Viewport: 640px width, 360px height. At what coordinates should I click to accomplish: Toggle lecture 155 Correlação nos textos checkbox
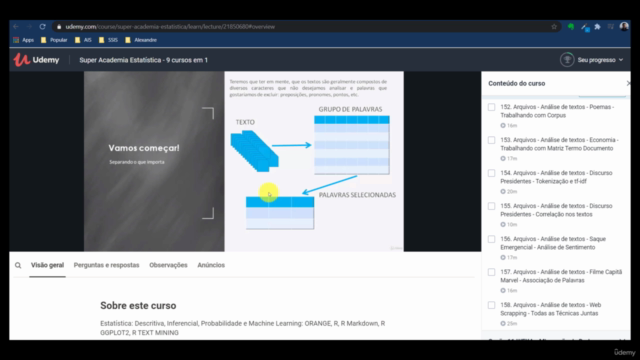coord(491,206)
